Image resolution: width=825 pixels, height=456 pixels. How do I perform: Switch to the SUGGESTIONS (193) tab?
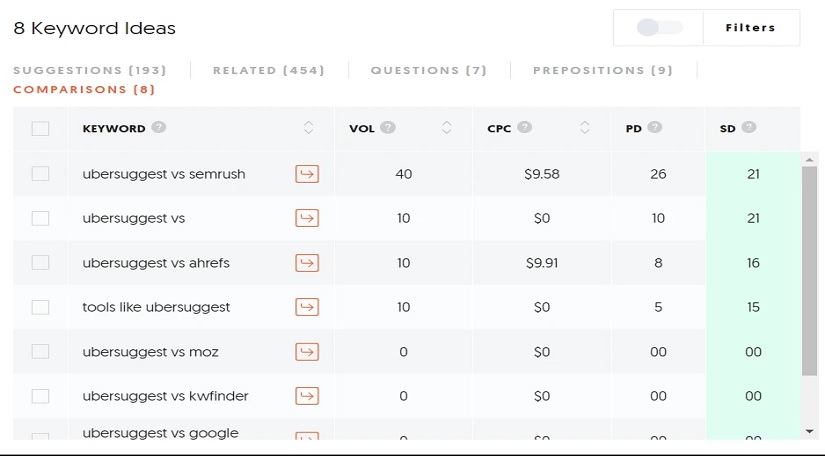(x=90, y=70)
